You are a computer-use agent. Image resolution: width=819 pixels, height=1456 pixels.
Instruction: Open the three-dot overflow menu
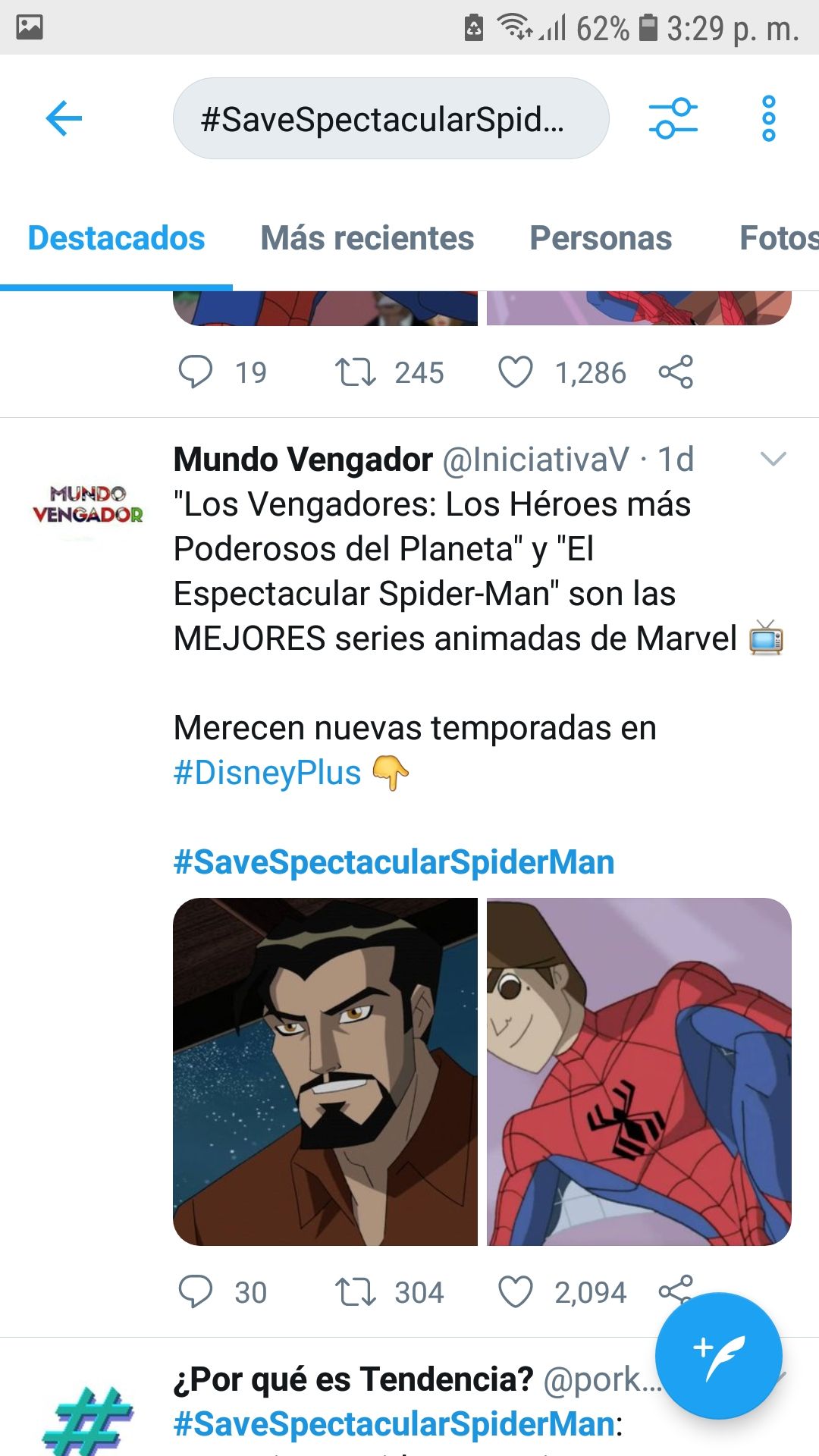click(769, 118)
